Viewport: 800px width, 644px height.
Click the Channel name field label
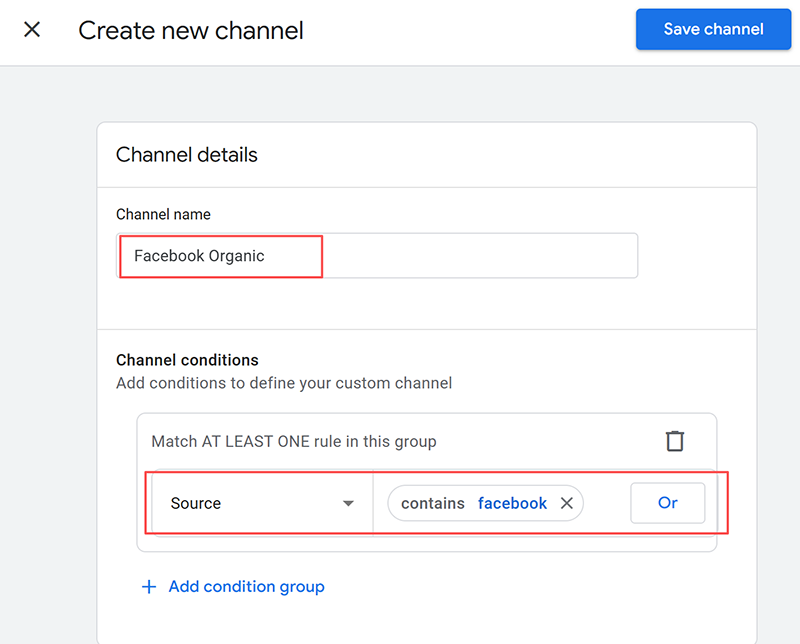163,214
